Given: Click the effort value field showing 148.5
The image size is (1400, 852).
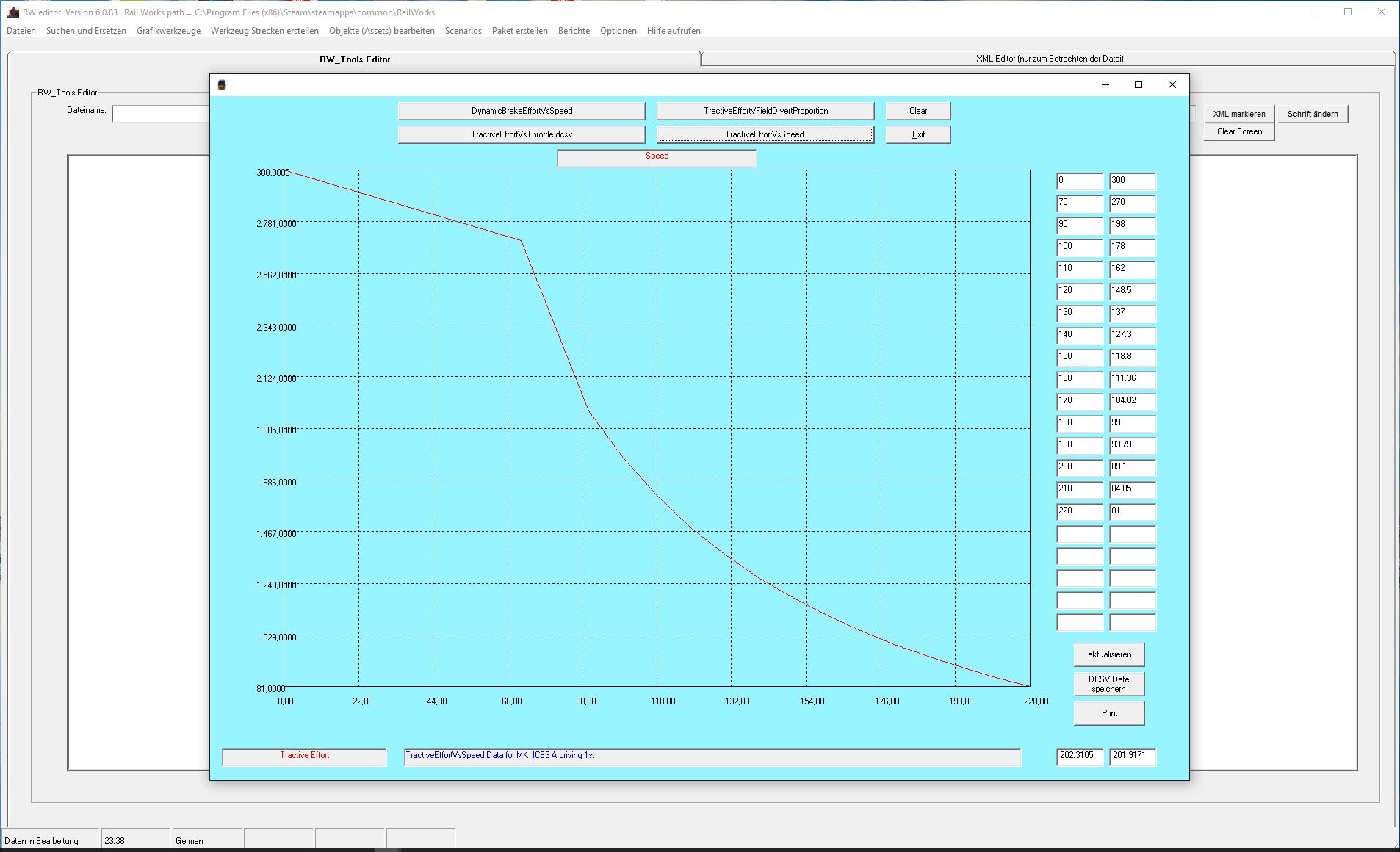Looking at the screenshot, I should (x=1132, y=291).
